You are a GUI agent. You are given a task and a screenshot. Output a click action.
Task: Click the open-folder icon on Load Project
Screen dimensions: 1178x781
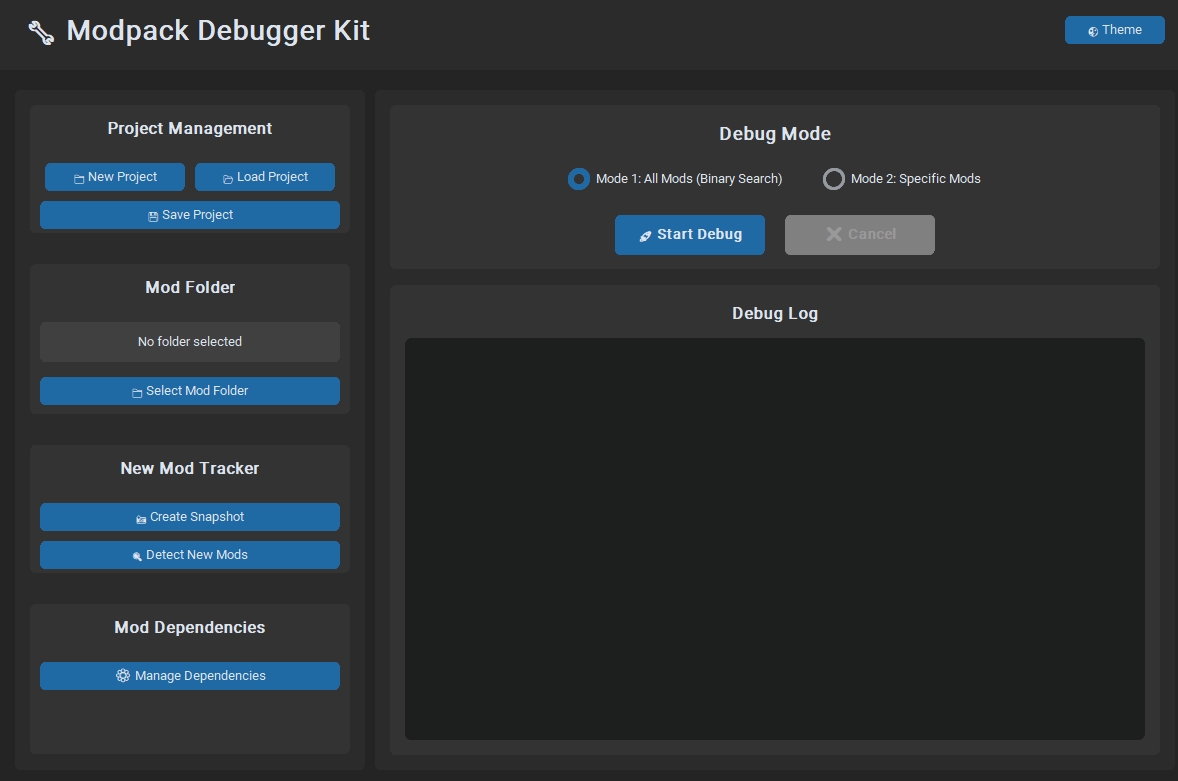click(x=228, y=178)
